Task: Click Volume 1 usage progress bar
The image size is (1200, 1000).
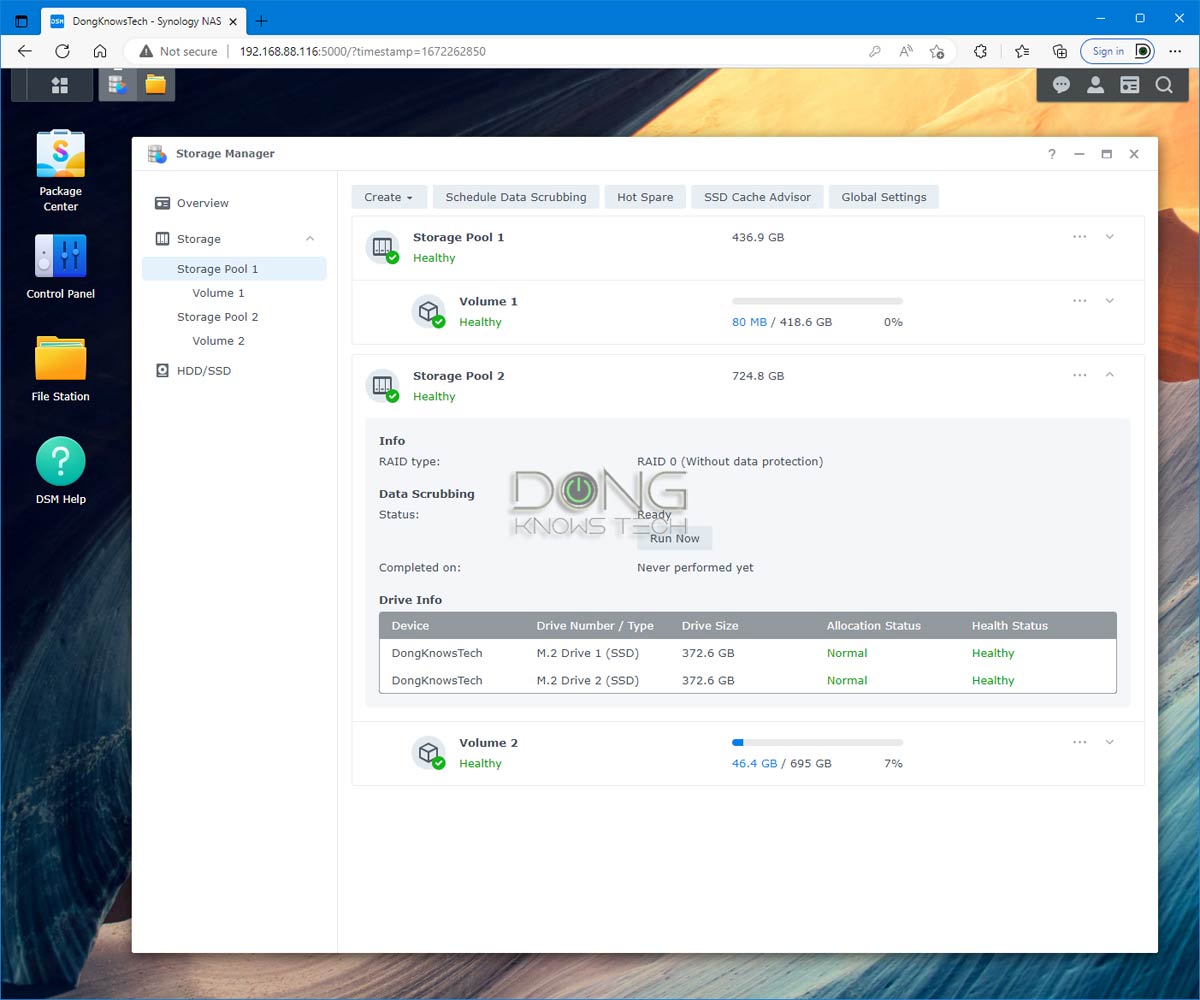Action: click(817, 301)
